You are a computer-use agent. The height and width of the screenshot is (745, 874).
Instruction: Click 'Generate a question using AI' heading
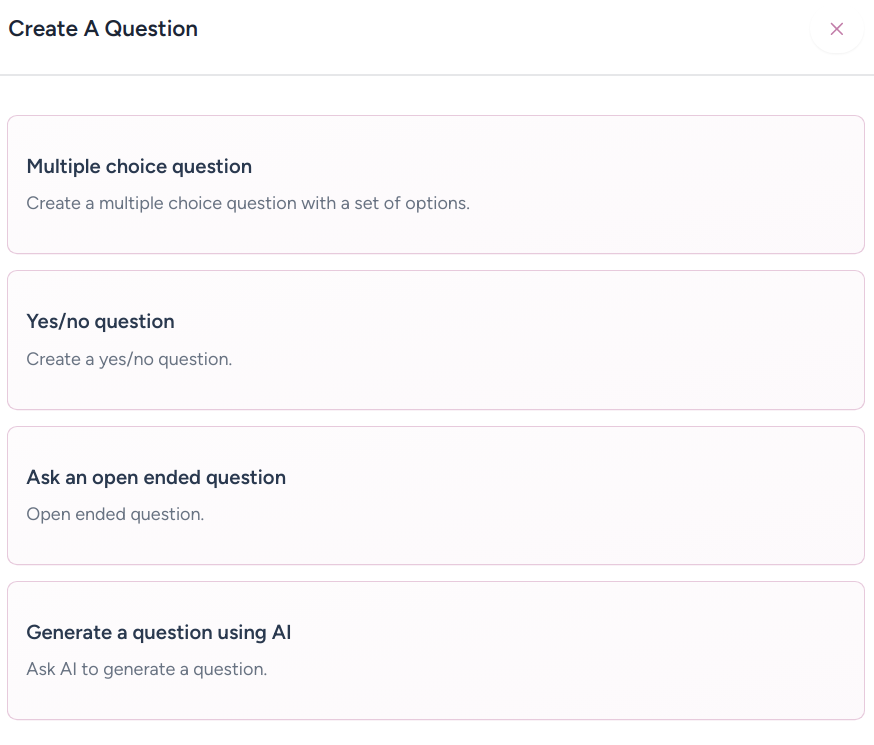[158, 632]
